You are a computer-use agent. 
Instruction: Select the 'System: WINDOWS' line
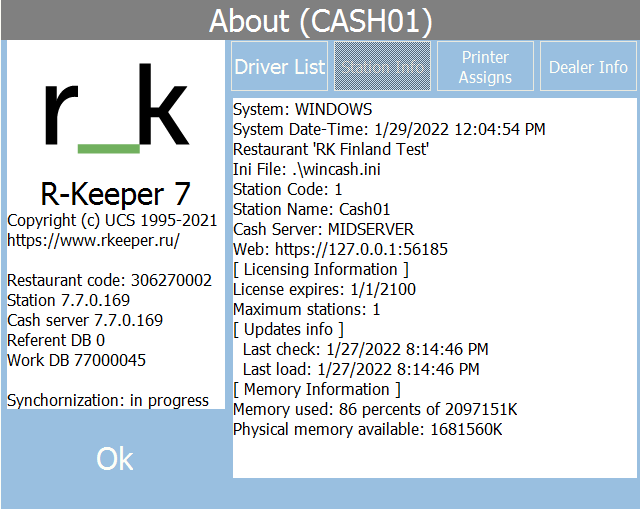click(x=302, y=109)
